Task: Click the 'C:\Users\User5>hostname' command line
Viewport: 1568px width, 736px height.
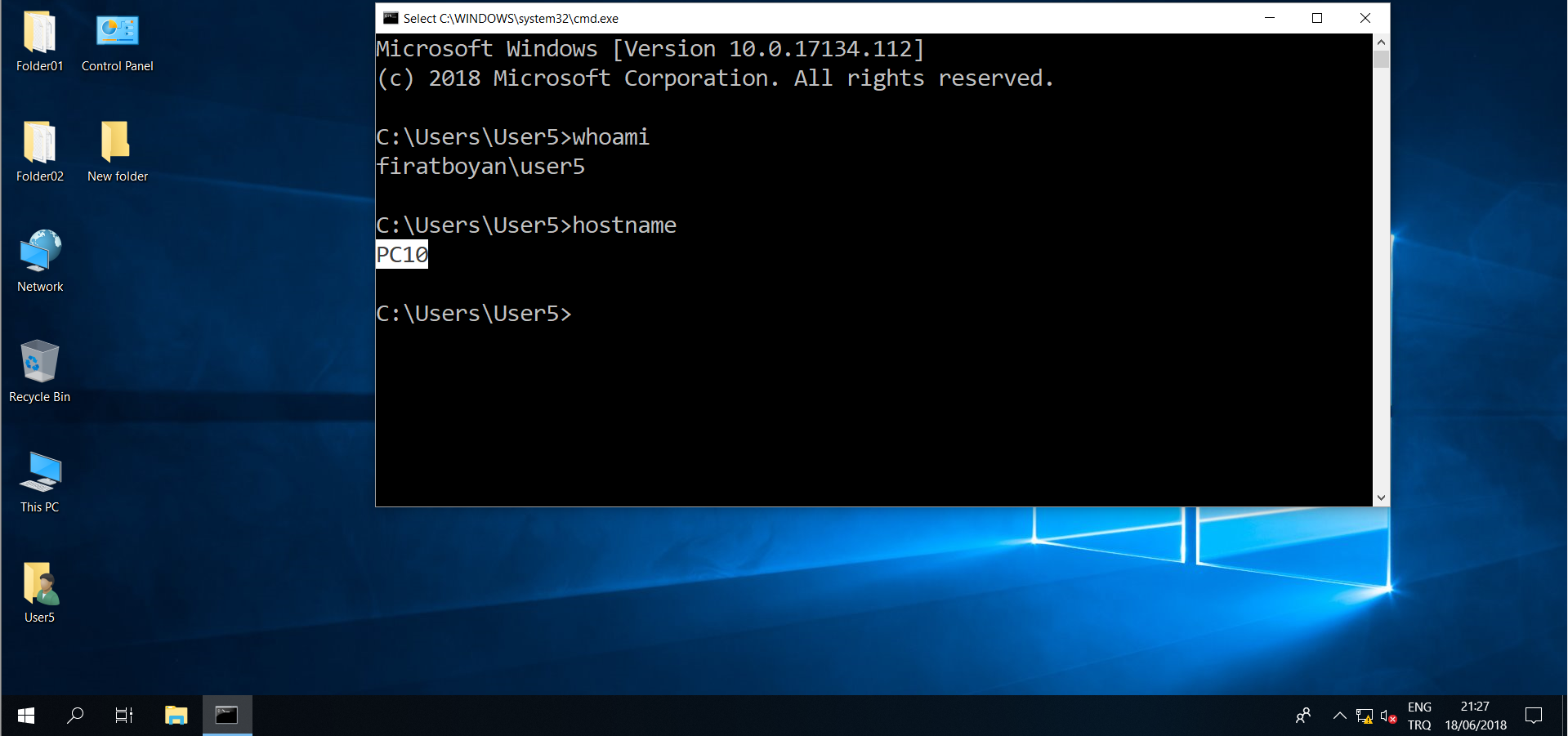Action: click(526, 225)
